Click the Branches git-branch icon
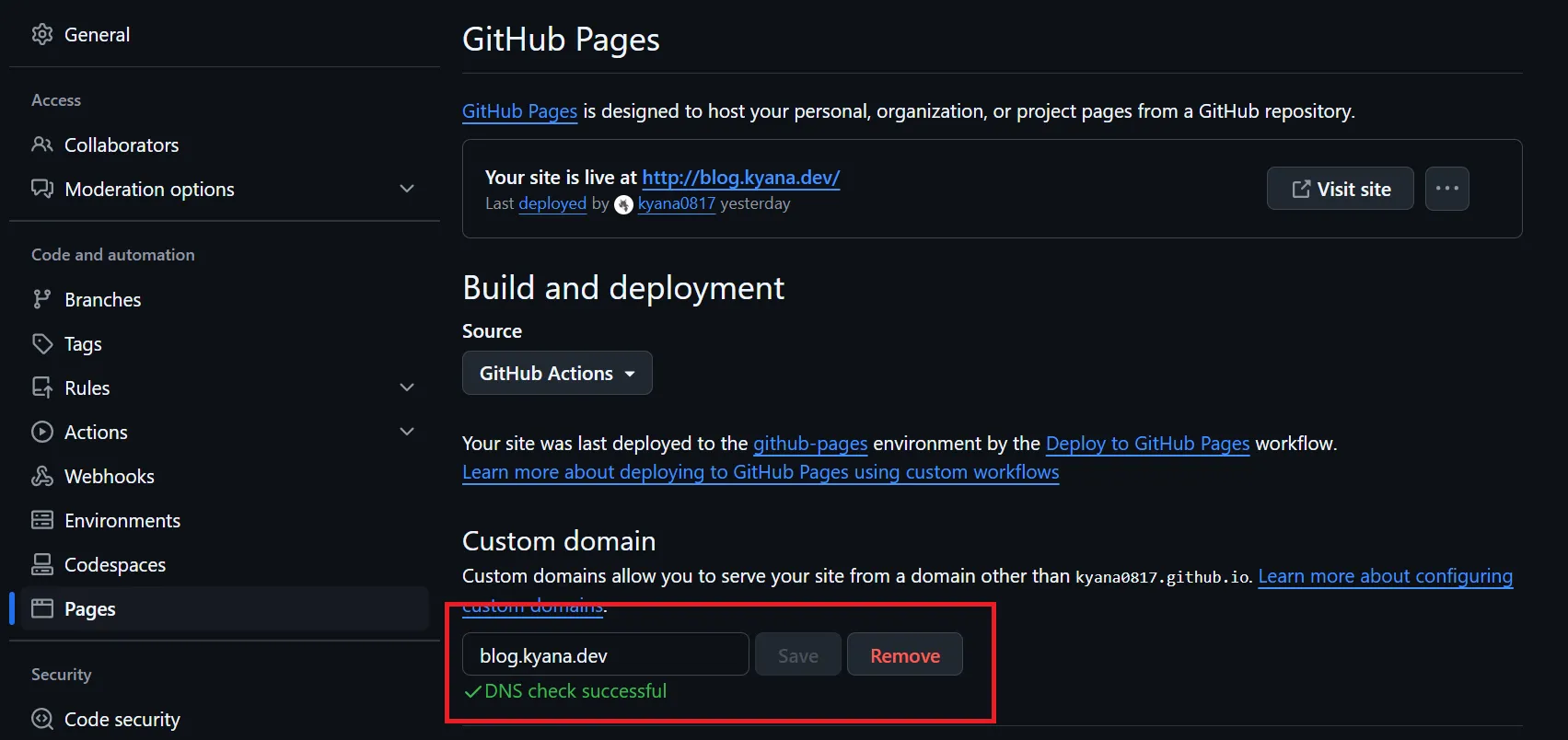The image size is (1568, 740). [x=41, y=299]
